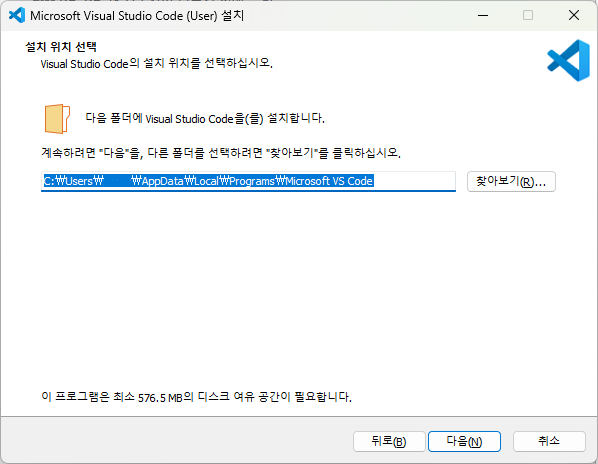
Task: Click subtitle 'Visual Studio Code의 설치 위치를 선택하십시오.'
Action: click(156, 63)
